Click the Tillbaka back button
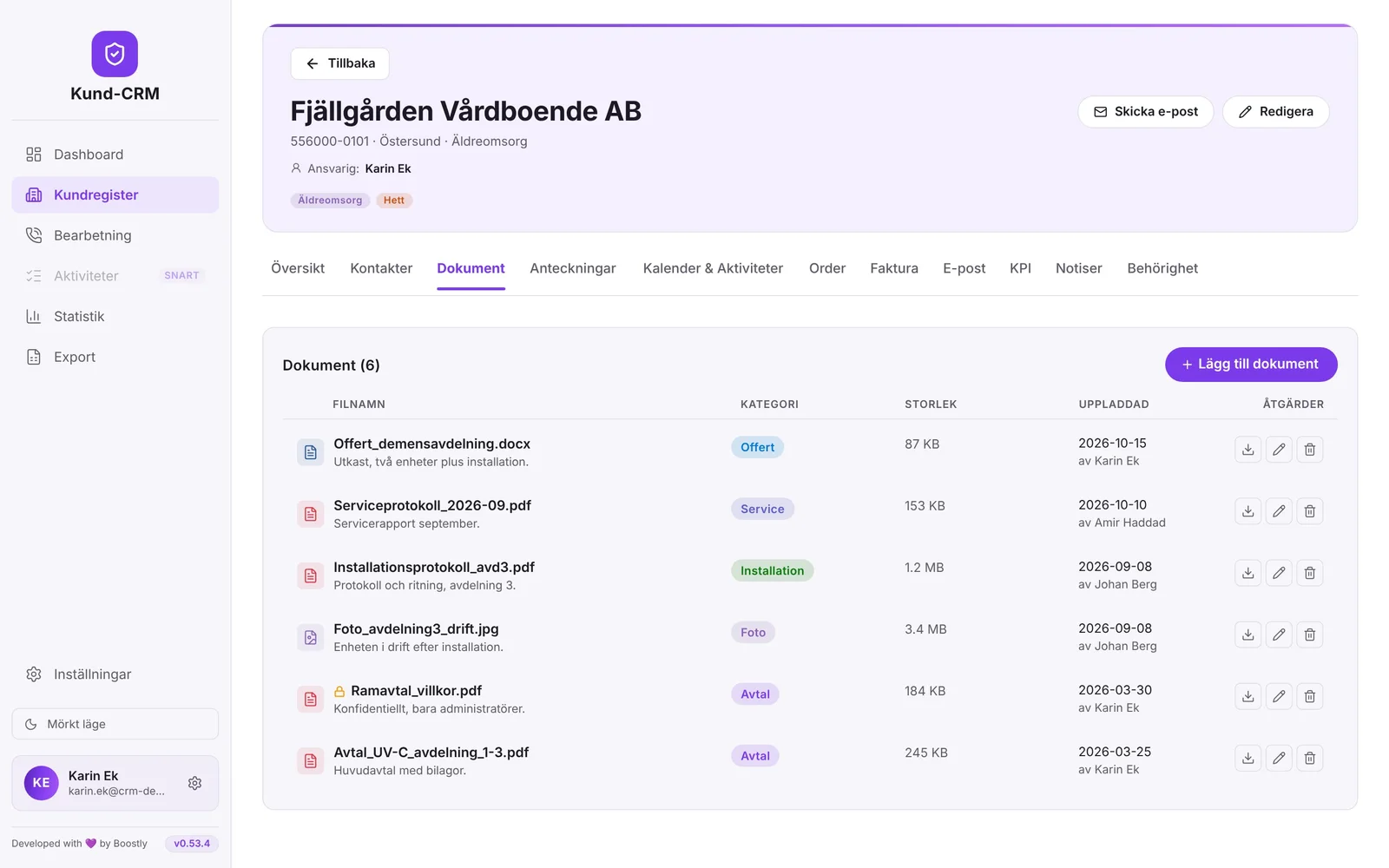 (339, 63)
